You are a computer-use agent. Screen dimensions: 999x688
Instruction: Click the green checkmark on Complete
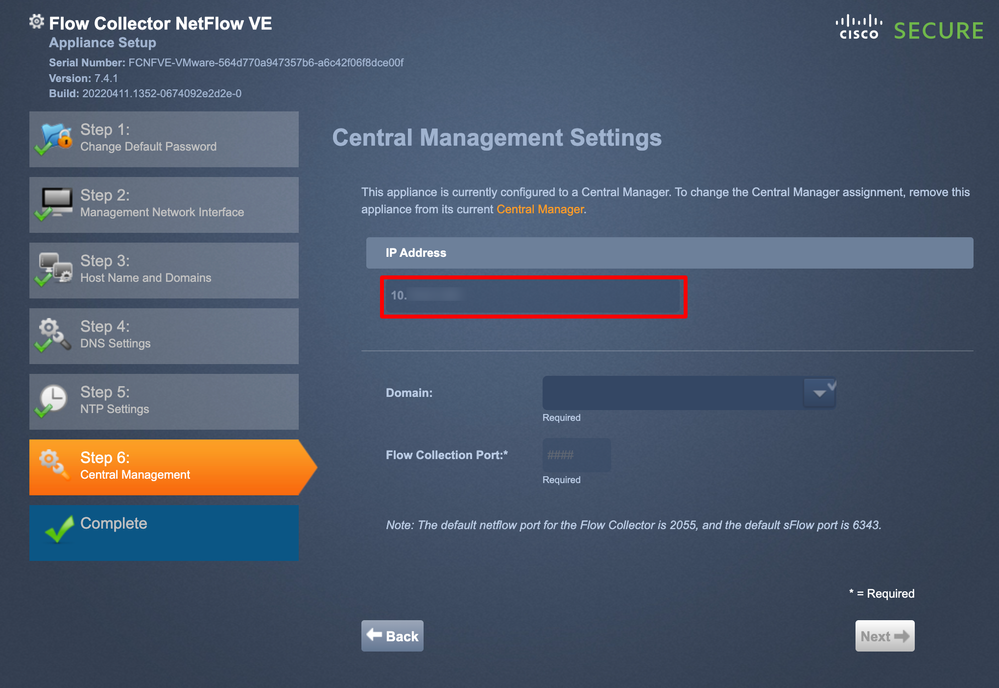60,529
